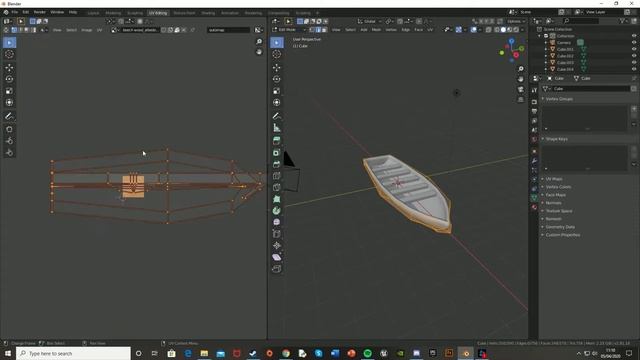This screenshot has height=360, width=640.
Task: Select the Move tool in 3D viewport
Action: pyautogui.click(x=277, y=67)
